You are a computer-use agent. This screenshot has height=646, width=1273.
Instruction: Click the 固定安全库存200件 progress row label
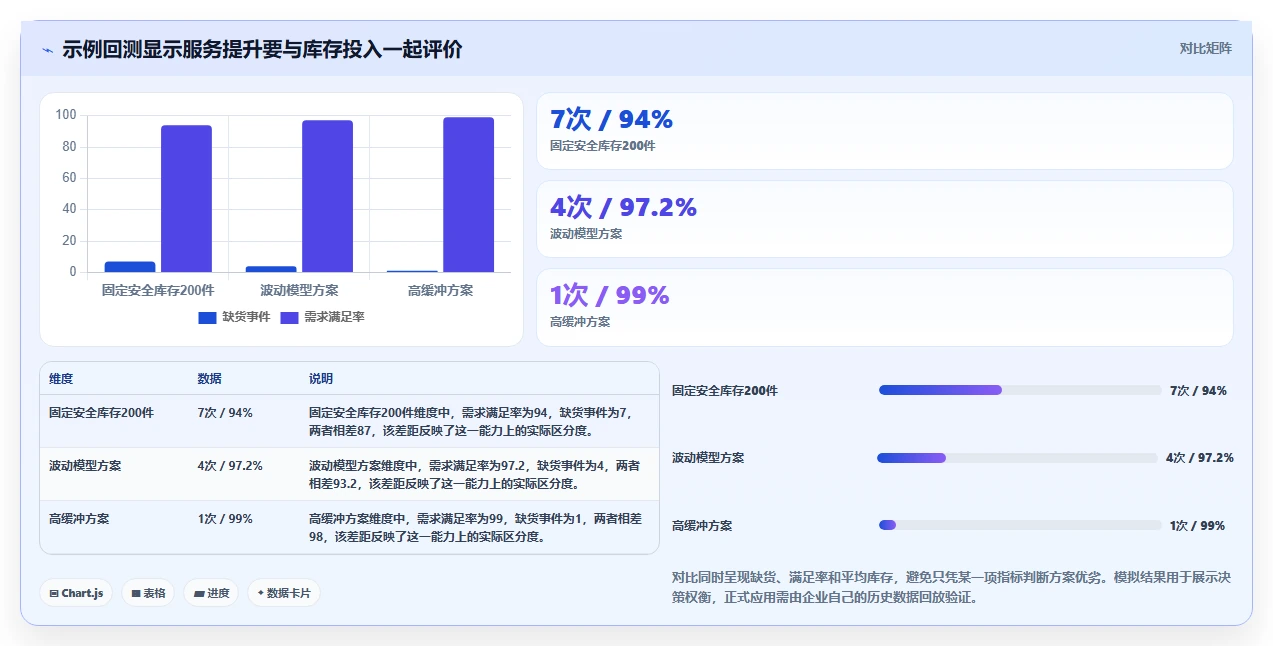725,391
